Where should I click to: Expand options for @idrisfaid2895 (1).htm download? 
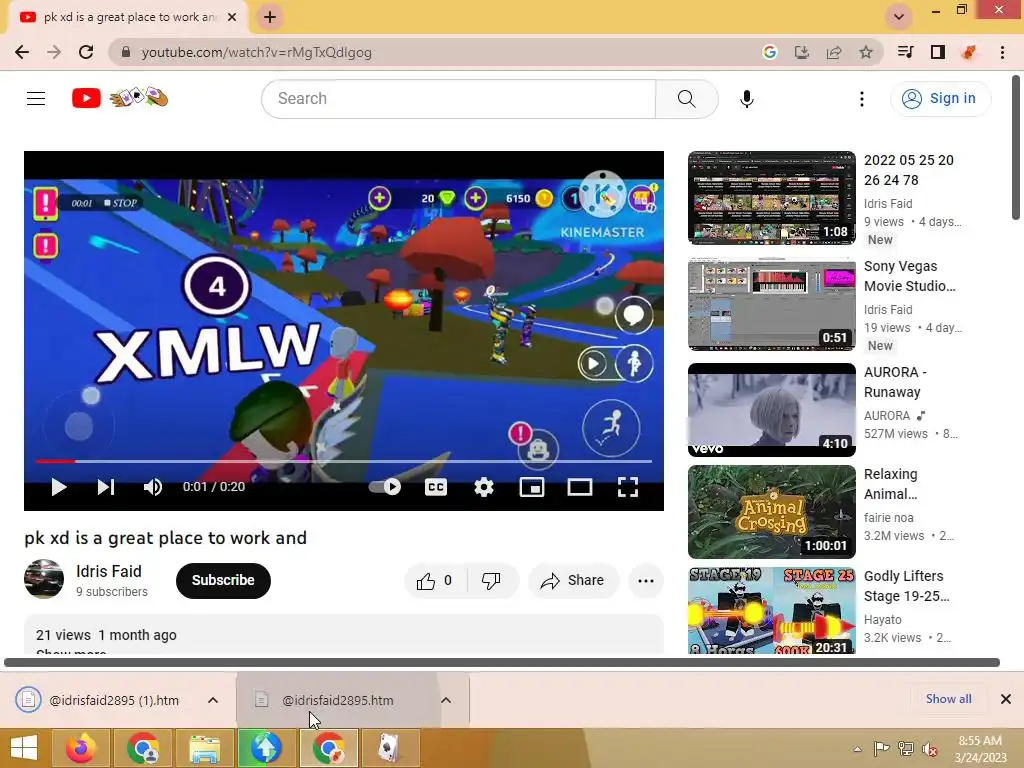(x=213, y=700)
